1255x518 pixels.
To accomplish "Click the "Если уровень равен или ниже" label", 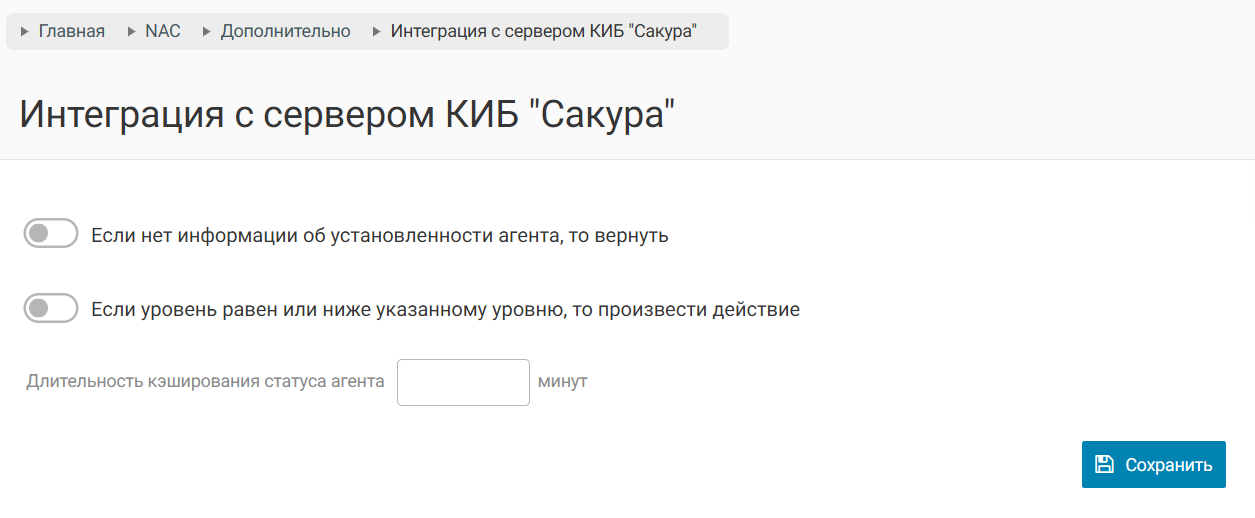I will (x=445, y=310).
